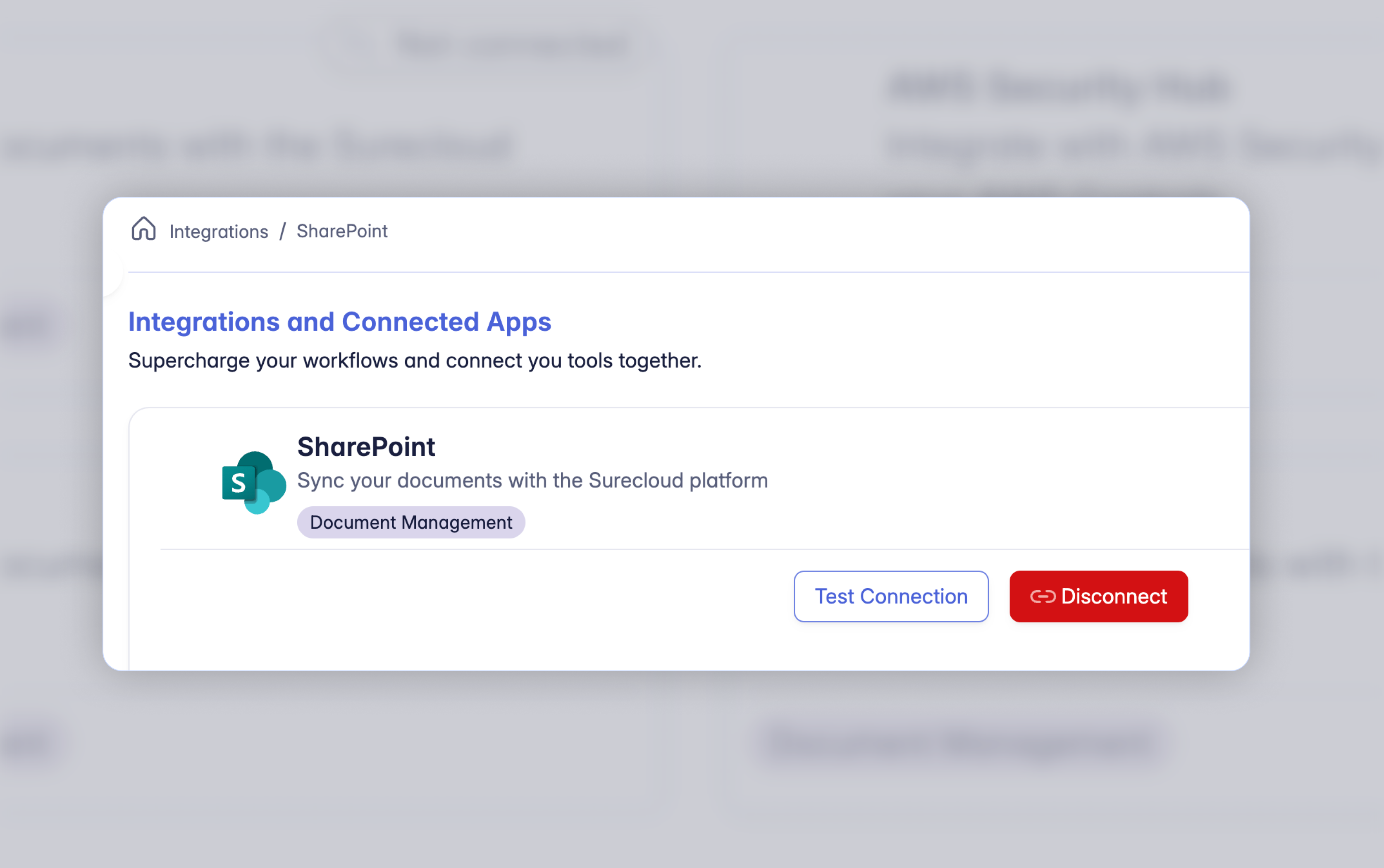Click the SharePoint logo icon
Viewport: 1384px width, 868px height.
pyautogui.click(x=254, y=483)
